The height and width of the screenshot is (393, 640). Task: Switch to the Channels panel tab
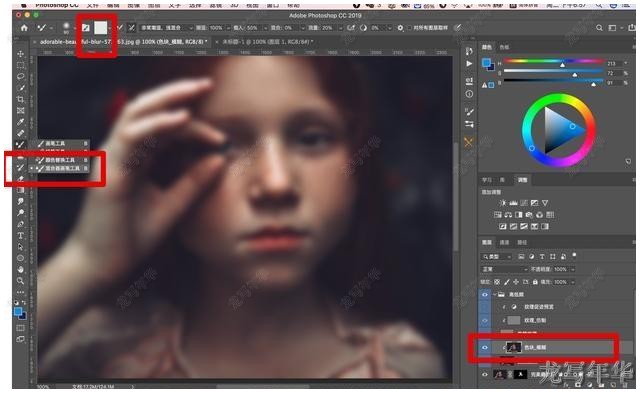tap(505, 242)
